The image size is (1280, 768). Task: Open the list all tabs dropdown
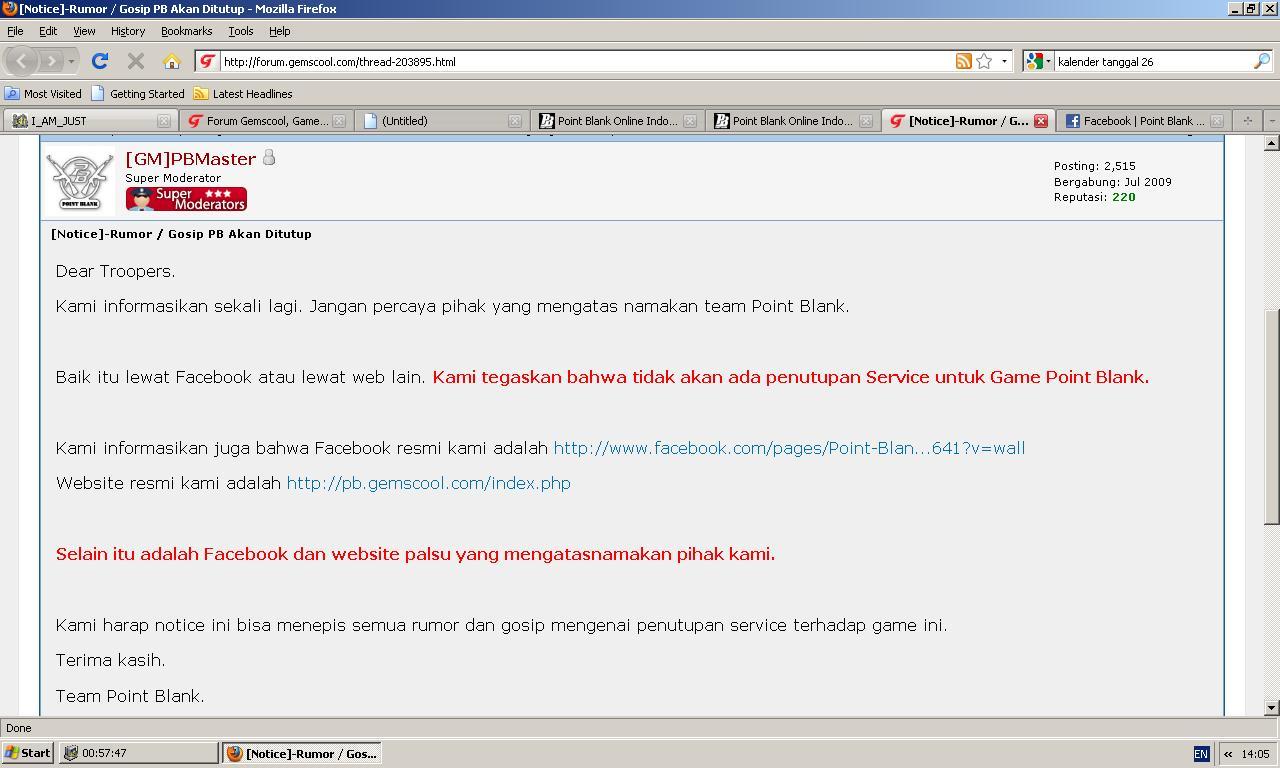click(x=1271, y=121)
